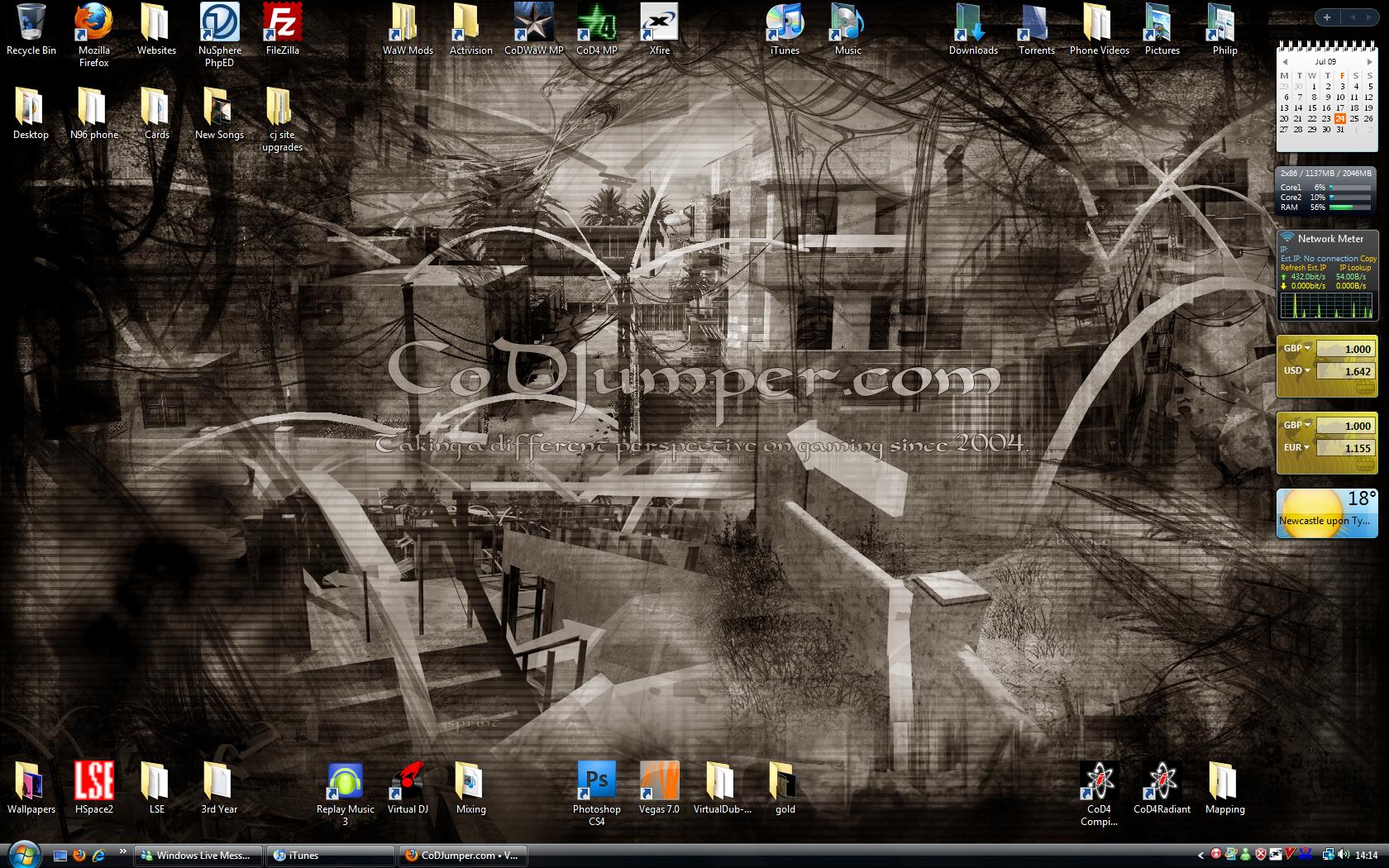Select the CoD4 MP game shortcut
This screenshot has width=1389, height=868.
tap(596, 30)
